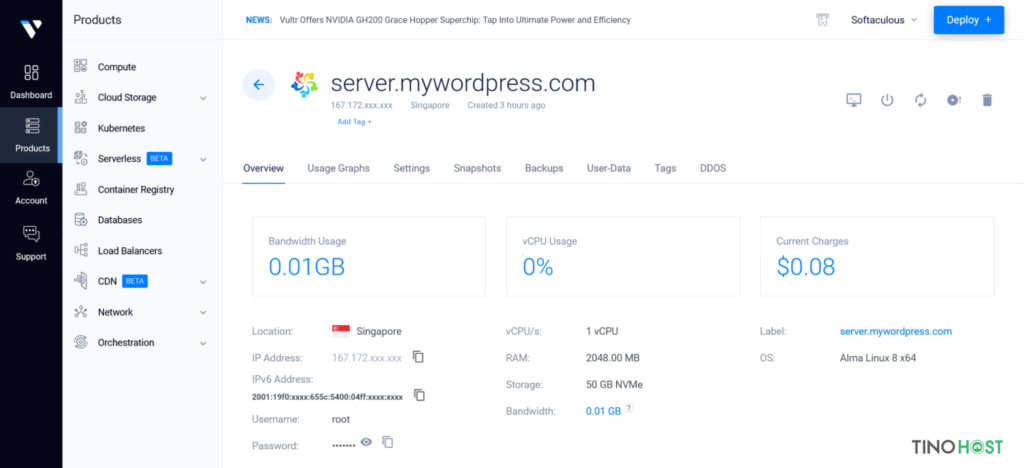Open the Softaculous account dropdown
Viewport: 1024px width, 468px height.
coord(884,20)
